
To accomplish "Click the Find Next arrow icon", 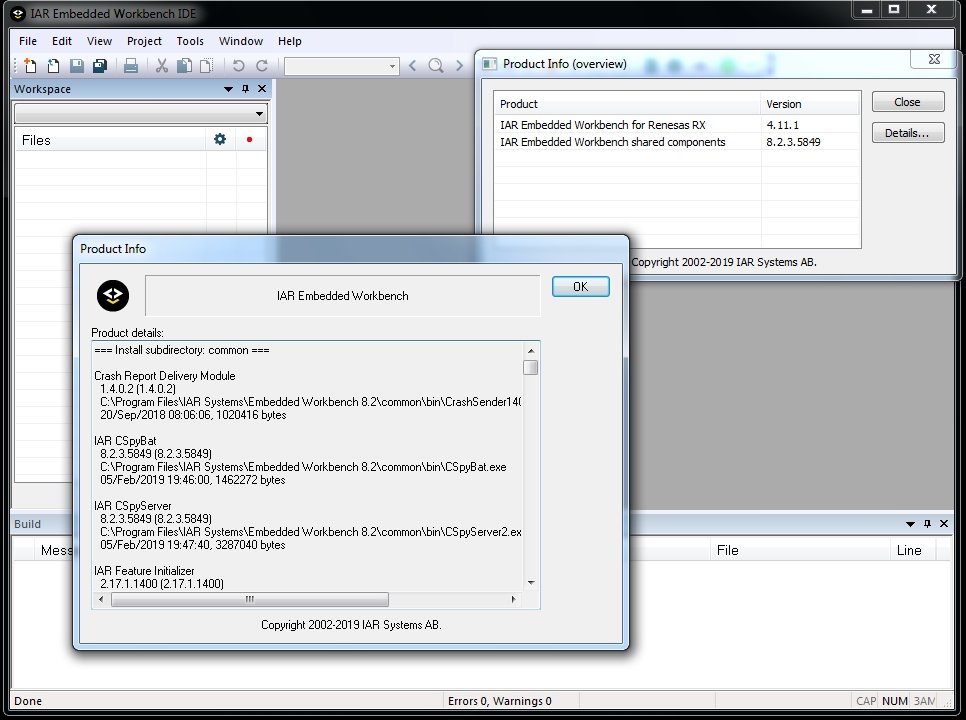I will click(459, 65).
